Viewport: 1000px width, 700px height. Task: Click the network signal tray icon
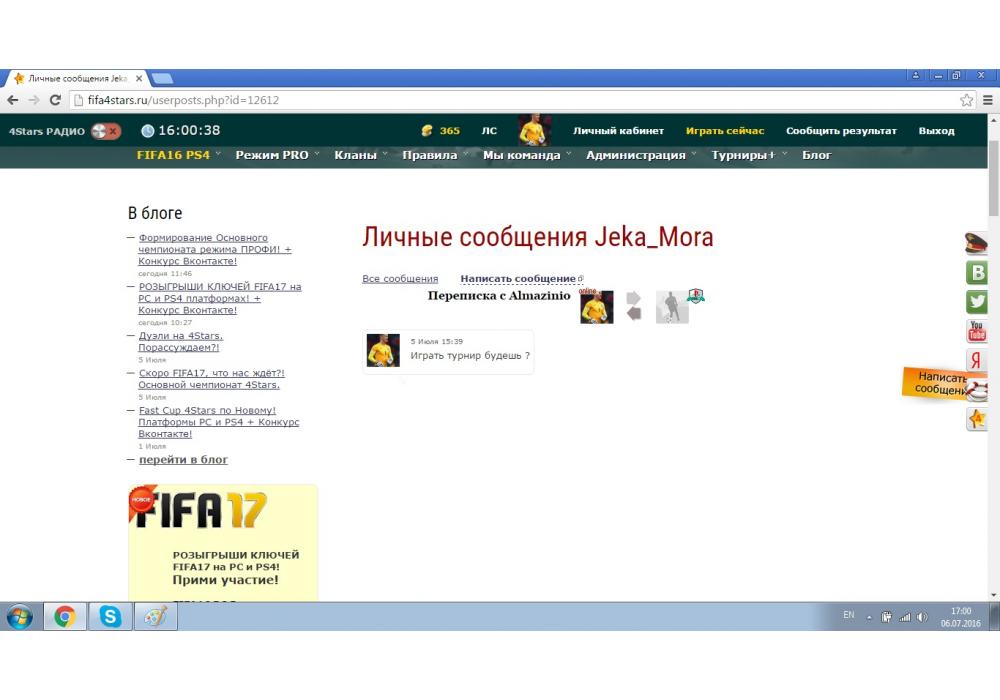click(x=905, y=617)
